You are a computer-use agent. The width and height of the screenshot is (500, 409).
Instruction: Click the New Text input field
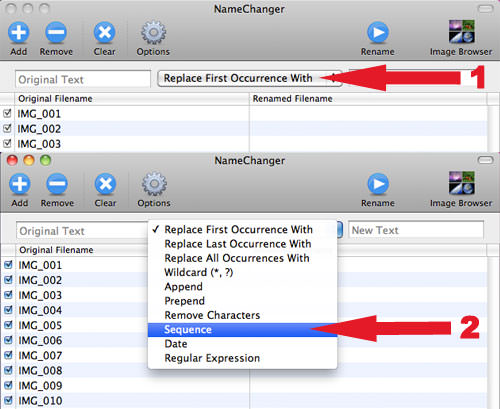point(416,230)
